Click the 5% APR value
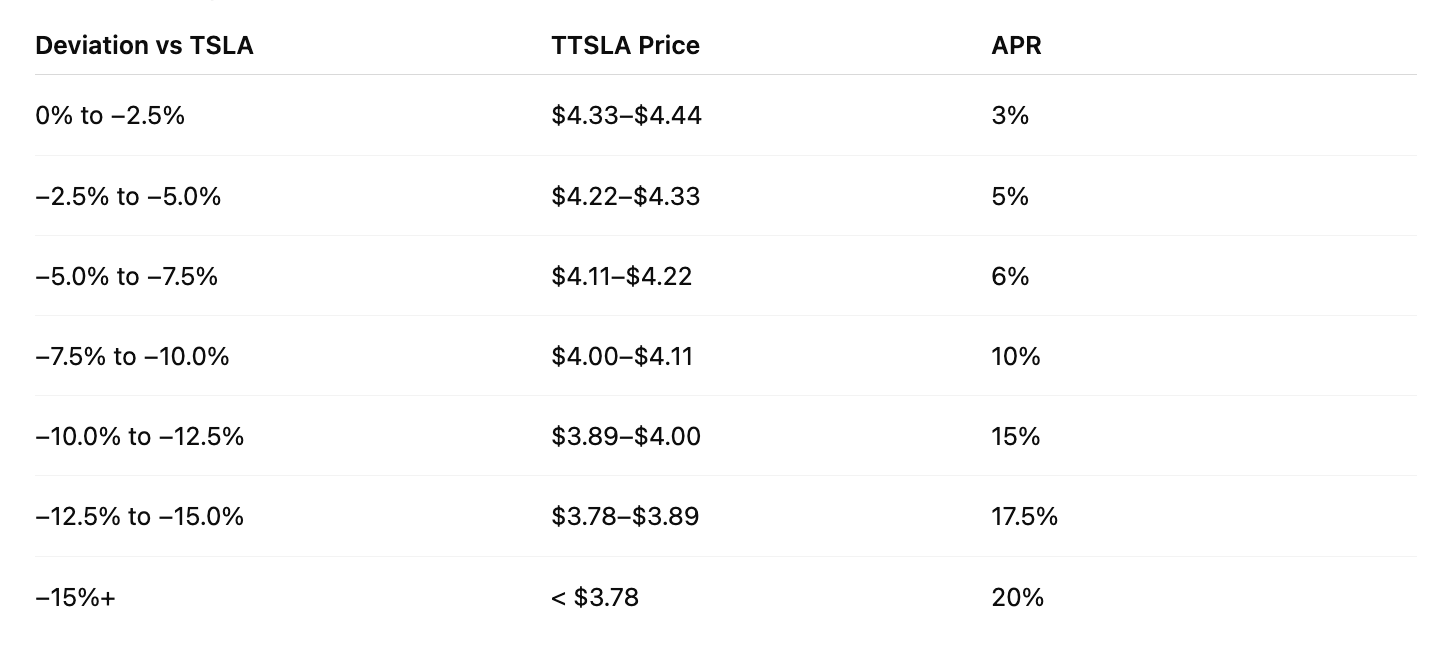The width and height of the screenshot is (1444, 648). click(1010, 196)
